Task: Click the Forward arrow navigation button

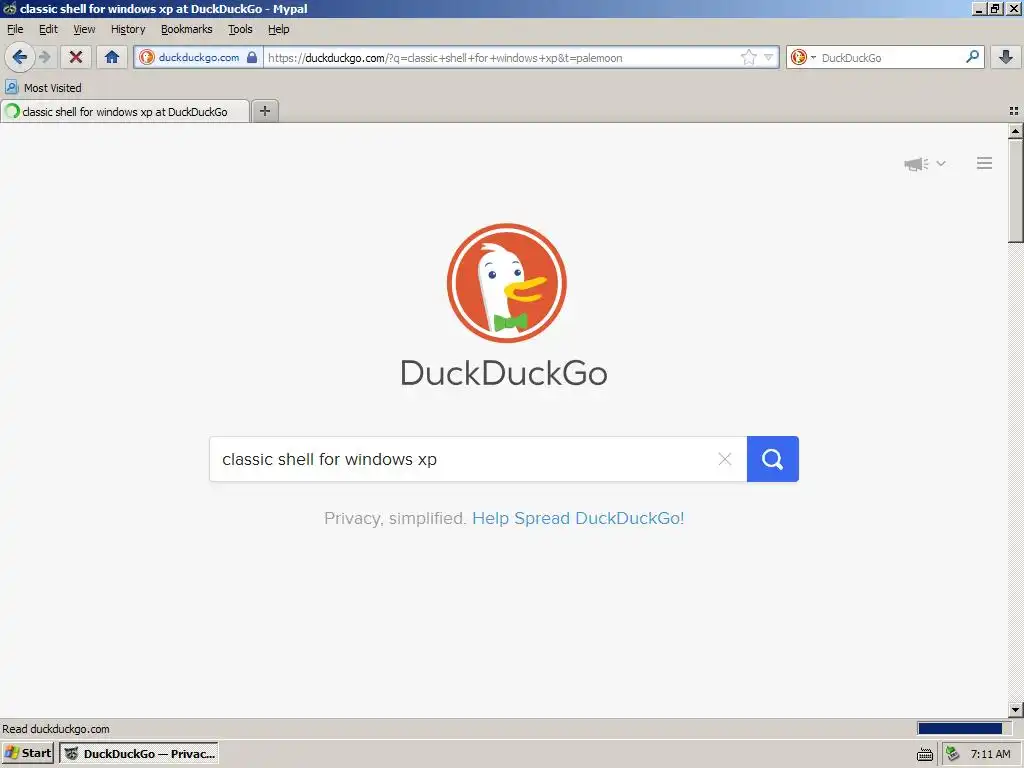Action: click(x=44, y=57)
